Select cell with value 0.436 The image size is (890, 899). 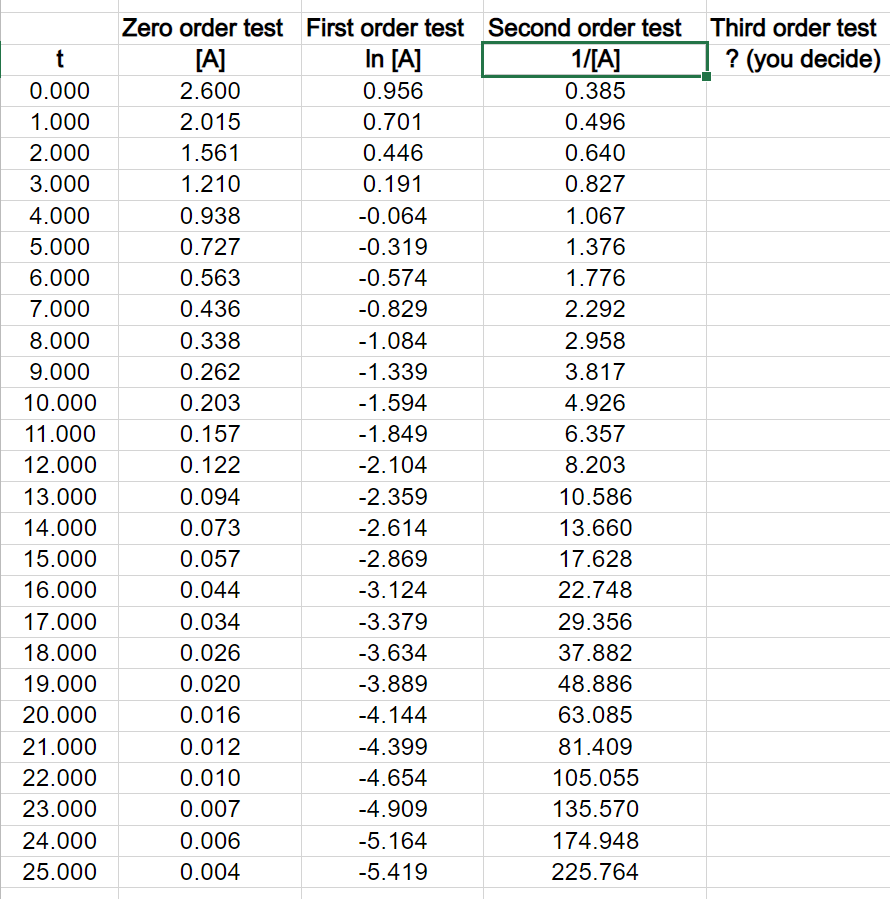[210, 310]
